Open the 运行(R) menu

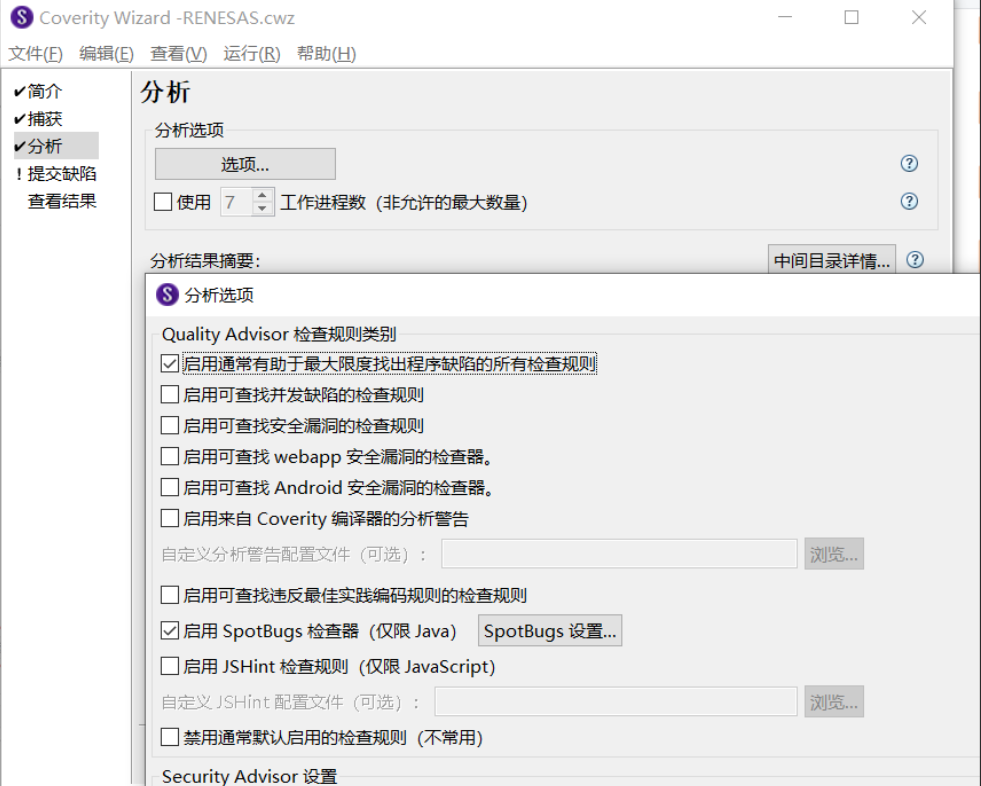(252, 54)
